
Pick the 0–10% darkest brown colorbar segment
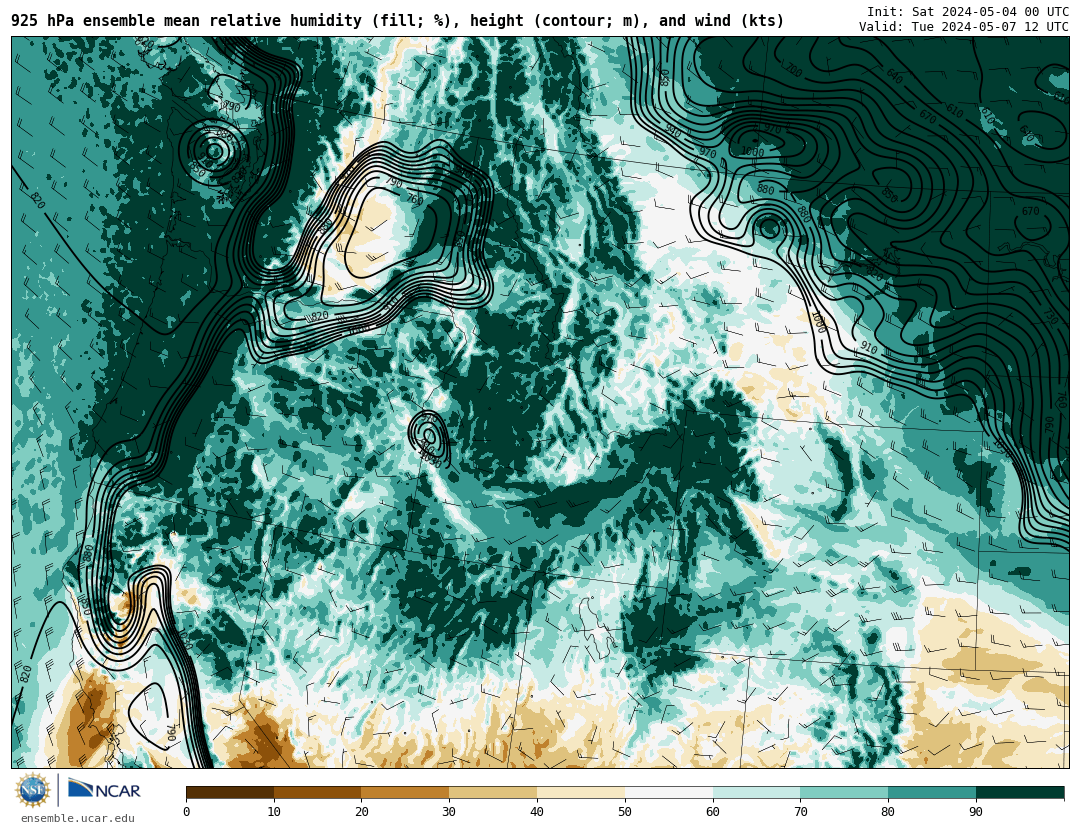230,793
